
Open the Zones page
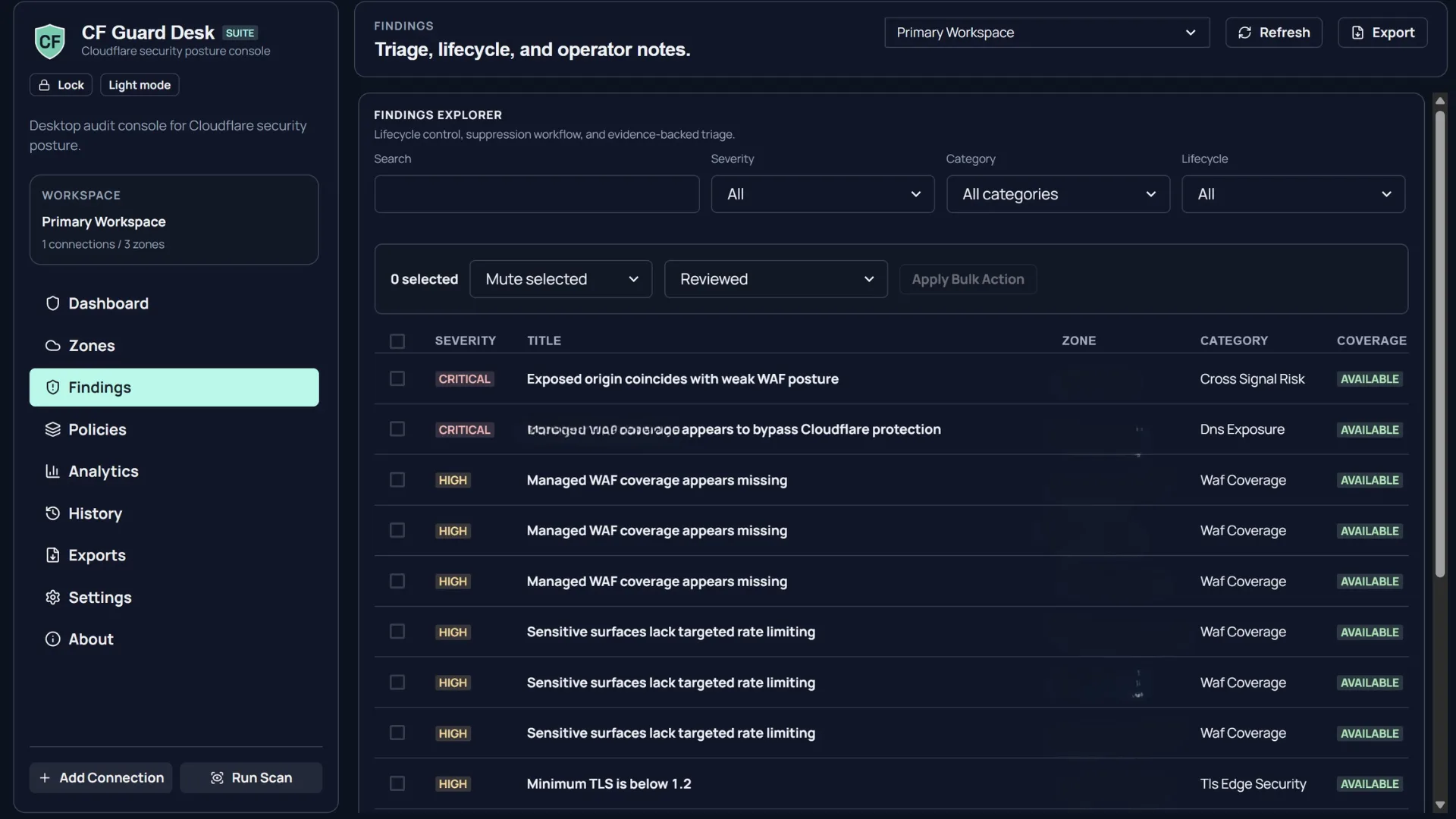174,346
